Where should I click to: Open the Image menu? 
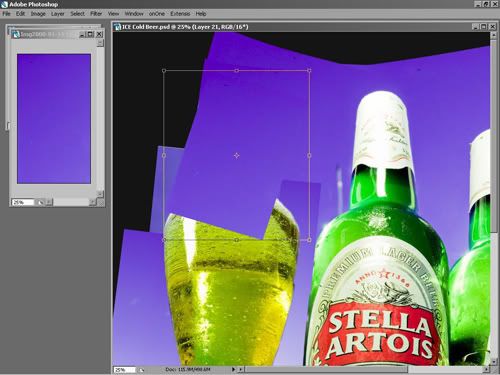38,14
